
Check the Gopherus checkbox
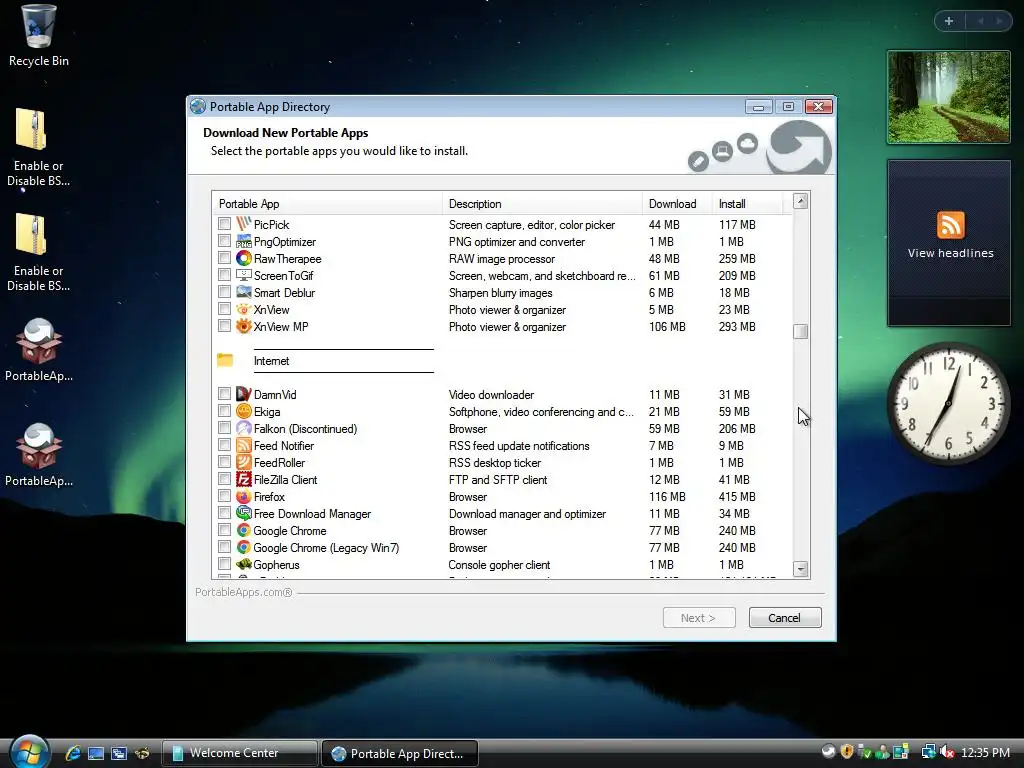(224, 564)
